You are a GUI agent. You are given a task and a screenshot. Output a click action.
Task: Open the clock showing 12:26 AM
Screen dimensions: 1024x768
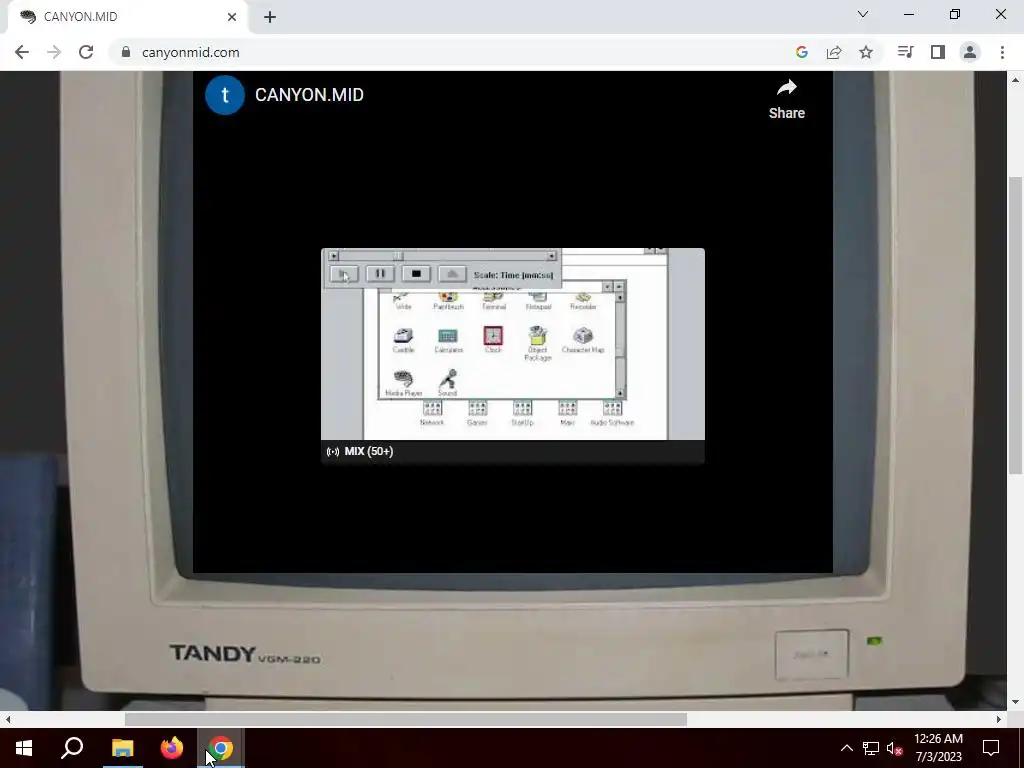[x=938, y=748]
